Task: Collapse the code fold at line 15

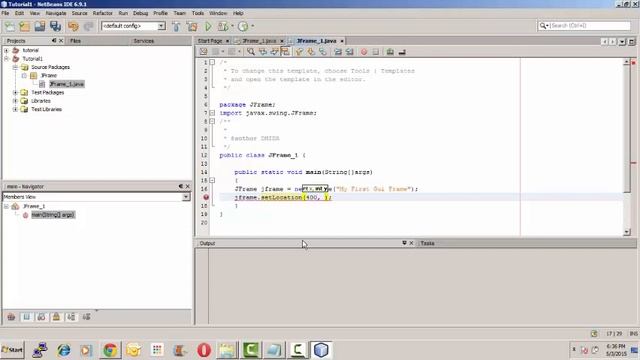Action: point(212,180)
